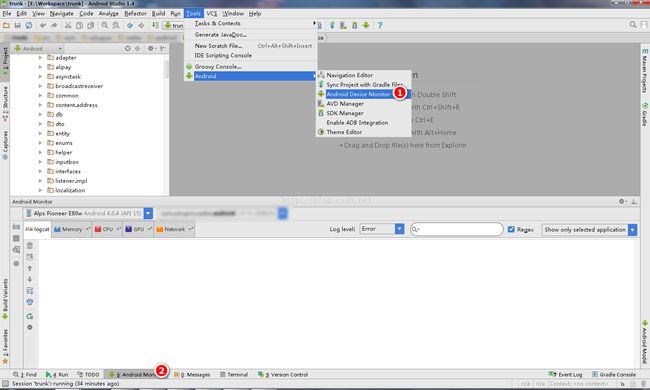Click the up arrow in logcat sidebar

[30, 268]
